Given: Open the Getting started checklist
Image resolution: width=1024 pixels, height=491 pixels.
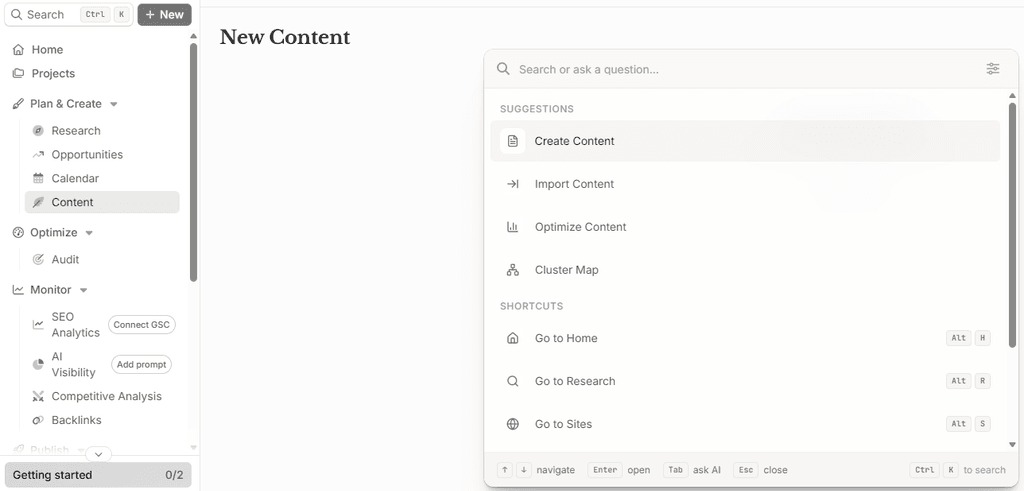Looking at the screenshot, I should pos(98,475).
